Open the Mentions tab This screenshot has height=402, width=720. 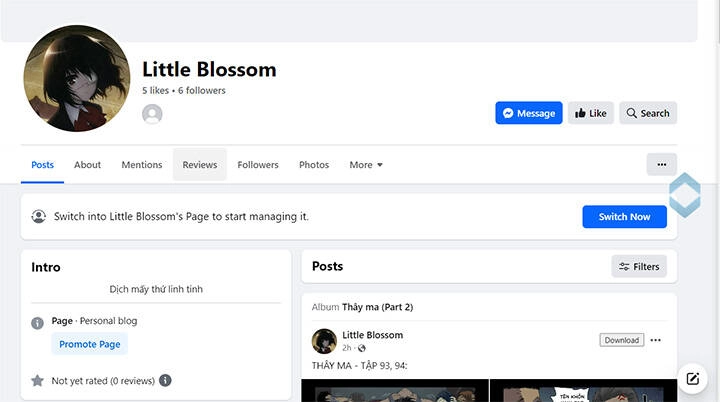point(141,165)
